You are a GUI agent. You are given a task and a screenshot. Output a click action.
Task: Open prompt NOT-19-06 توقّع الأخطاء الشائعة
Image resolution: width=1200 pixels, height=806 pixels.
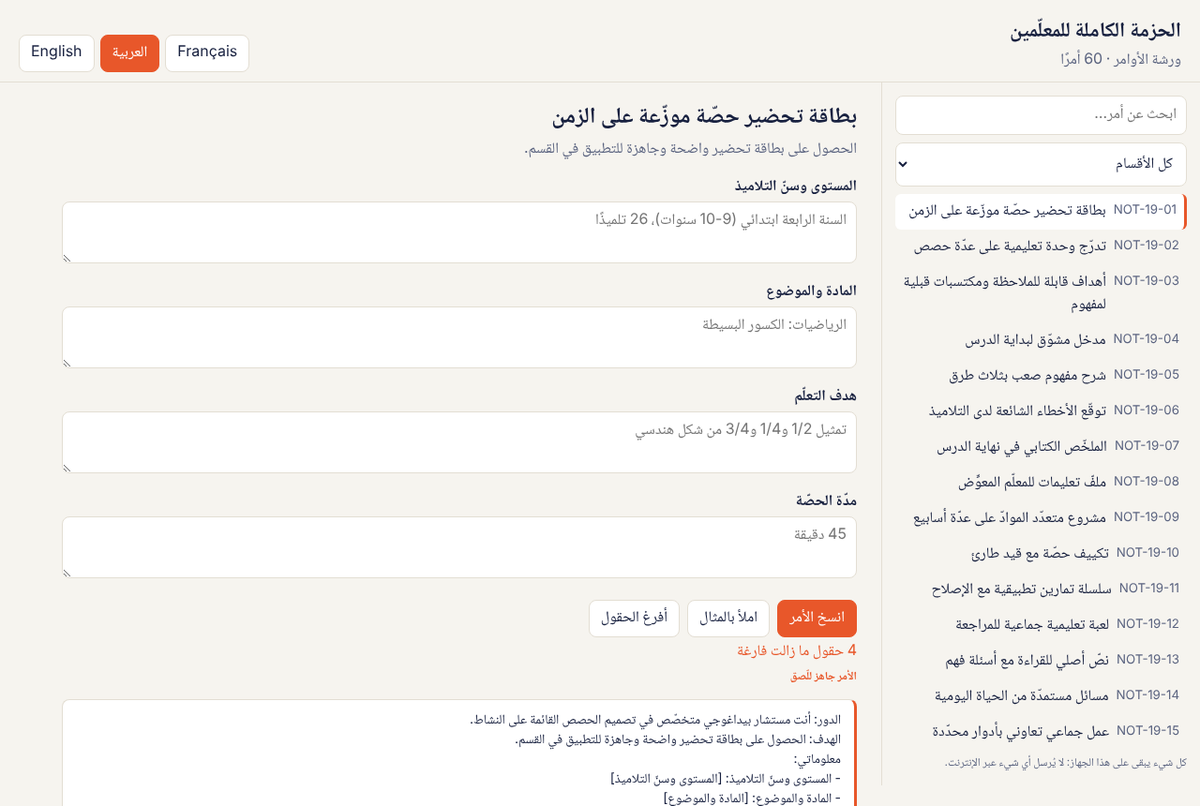pyautogui.click(x=1040, y=410)
